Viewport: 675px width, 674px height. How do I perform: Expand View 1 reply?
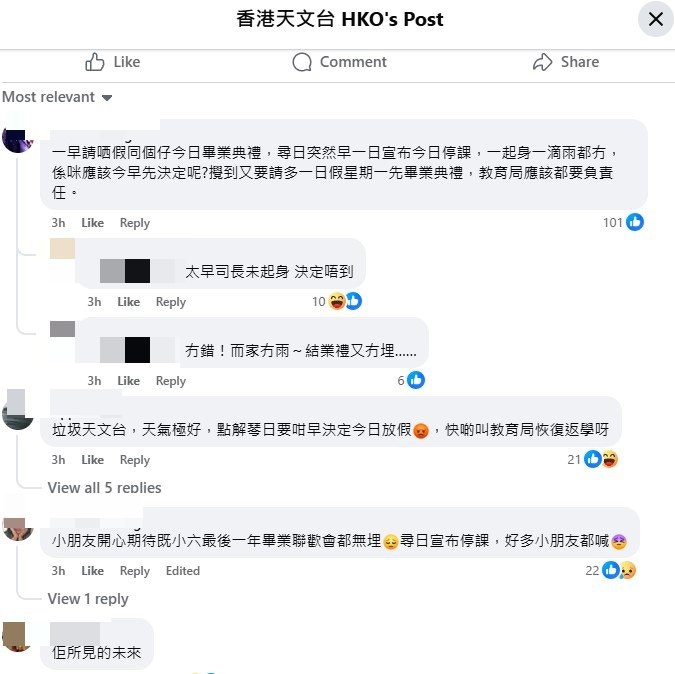coord(88,599)
